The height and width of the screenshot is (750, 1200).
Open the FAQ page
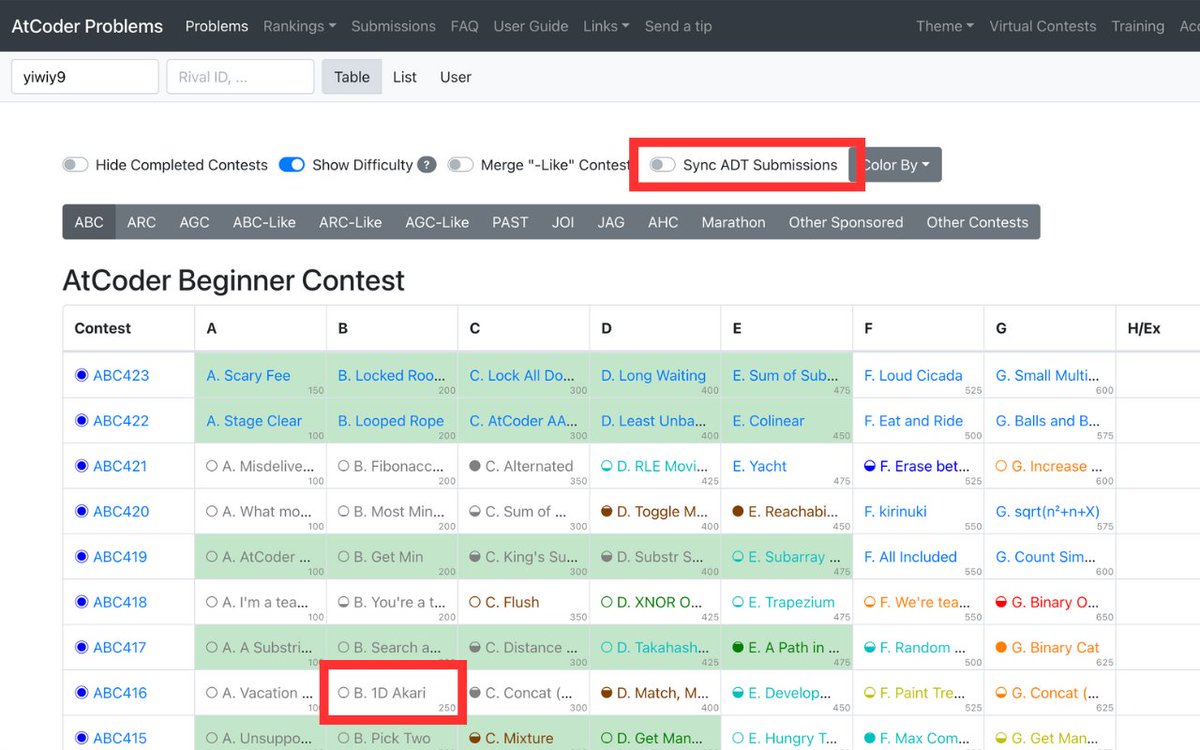(x=464, y=26)
